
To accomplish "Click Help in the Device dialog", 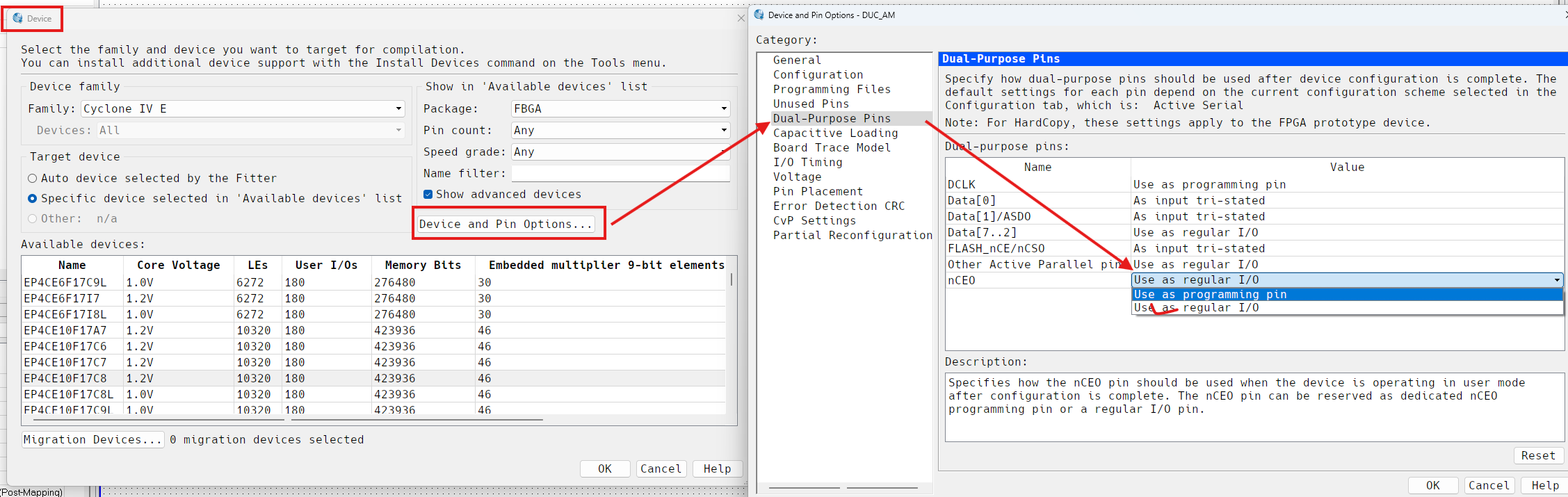I will pos(717,469).
